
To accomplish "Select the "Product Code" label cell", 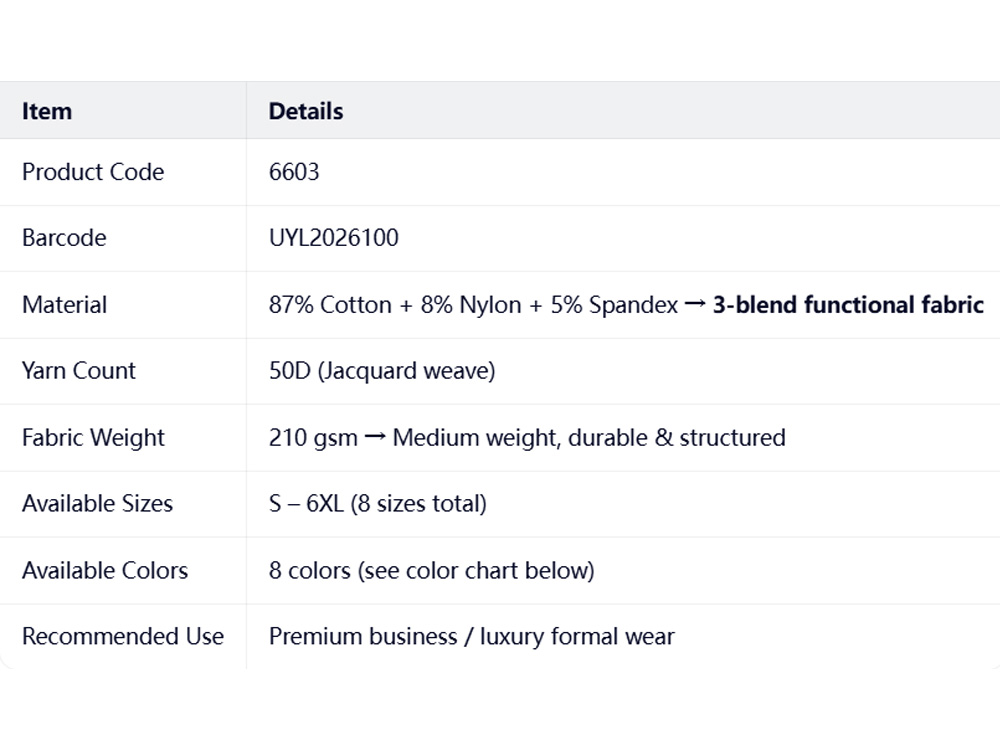I will point(93,172).
